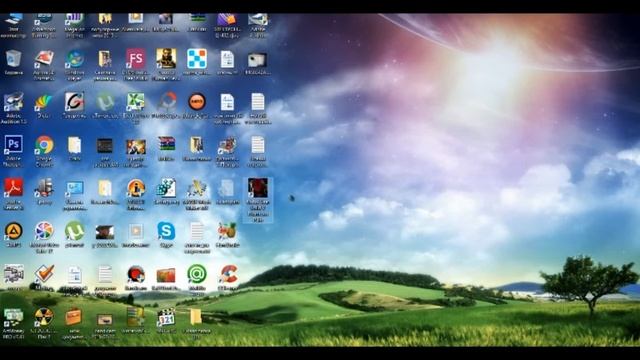Launch Skype from the desktop

[166, 231]
